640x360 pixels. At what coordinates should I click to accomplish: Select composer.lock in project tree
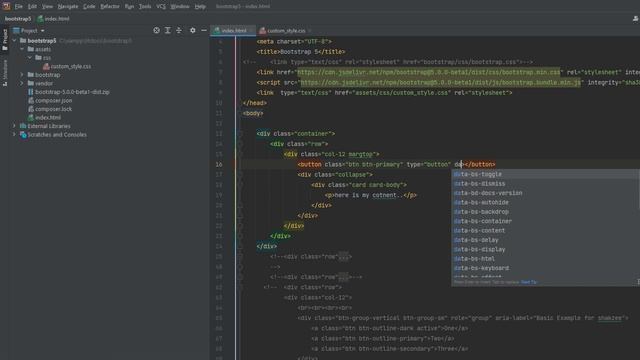pos(53,109)
